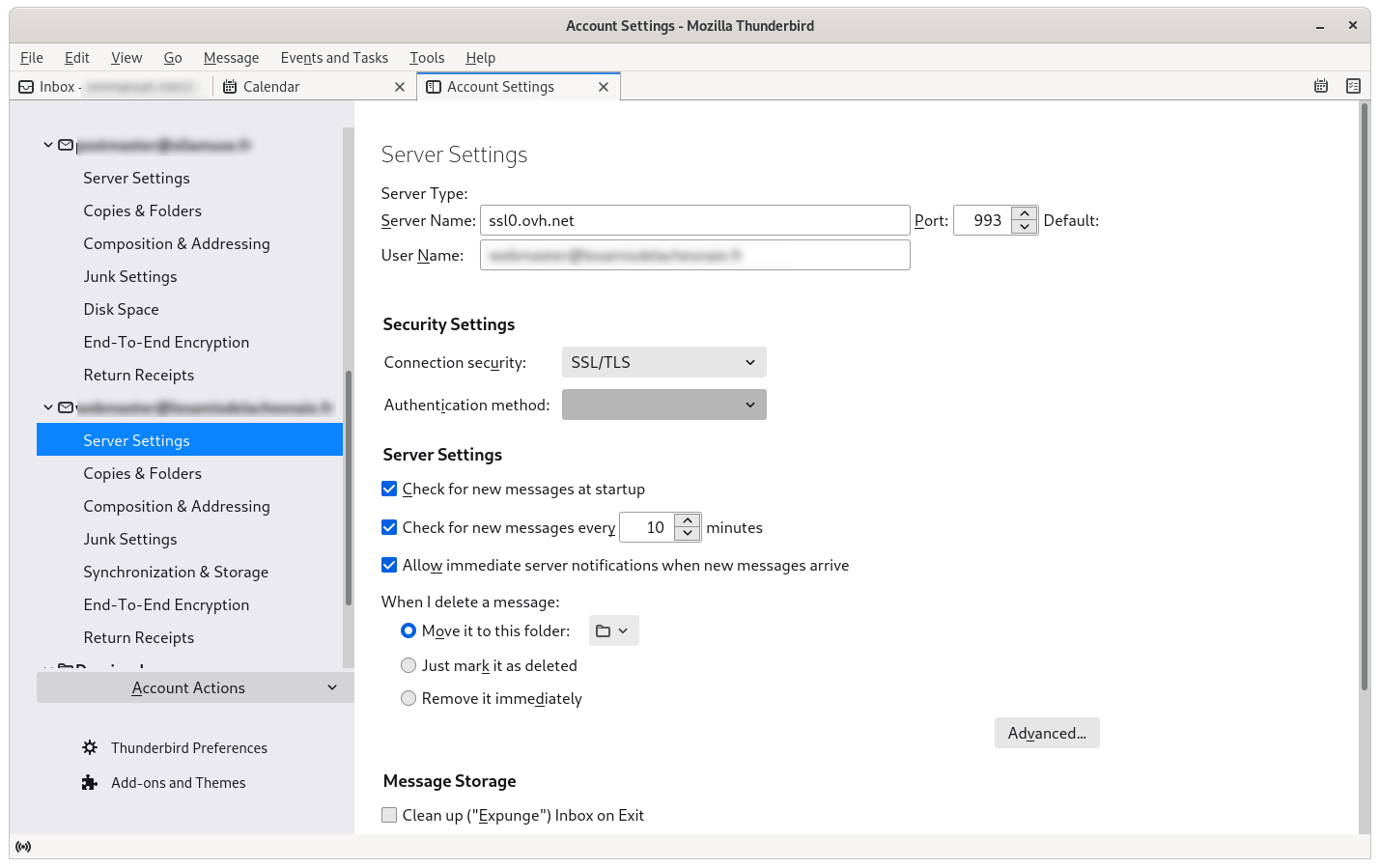Close the Calendar tab
The image size is (1380, 868).
coord(400,87)
